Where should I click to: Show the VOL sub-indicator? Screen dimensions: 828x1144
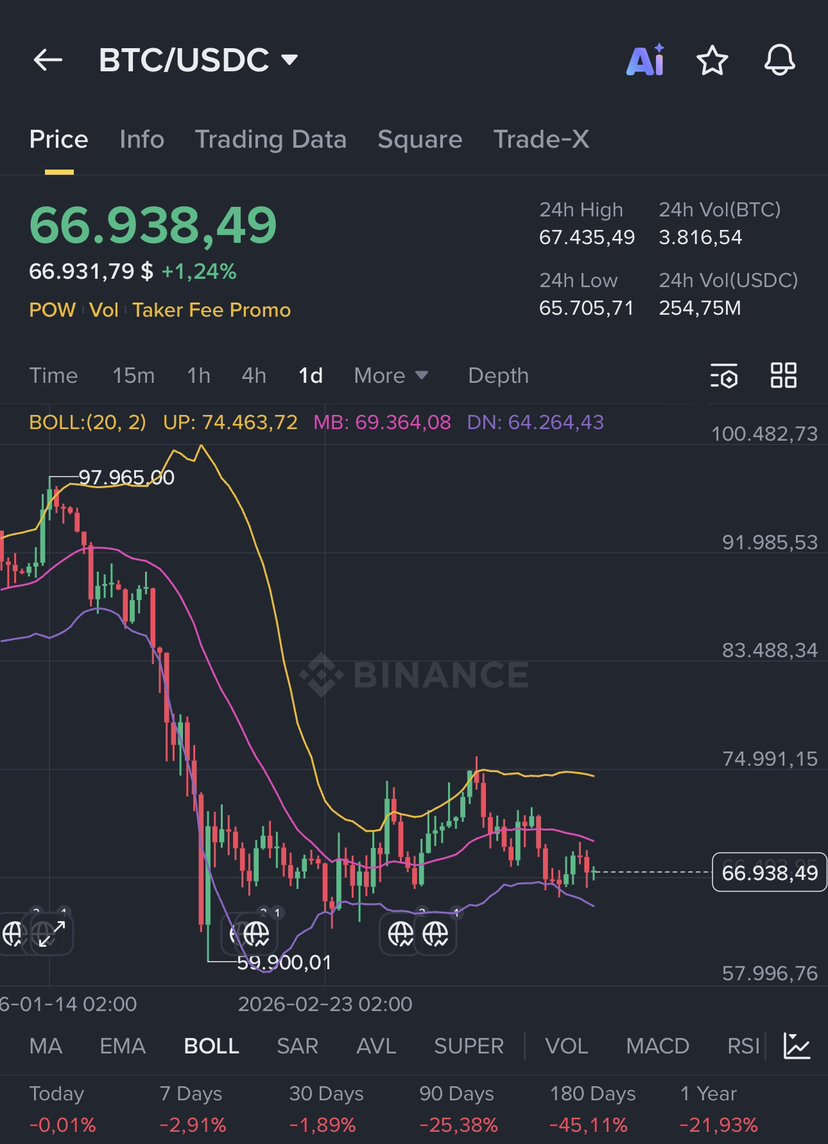[x=567, y=1046]
